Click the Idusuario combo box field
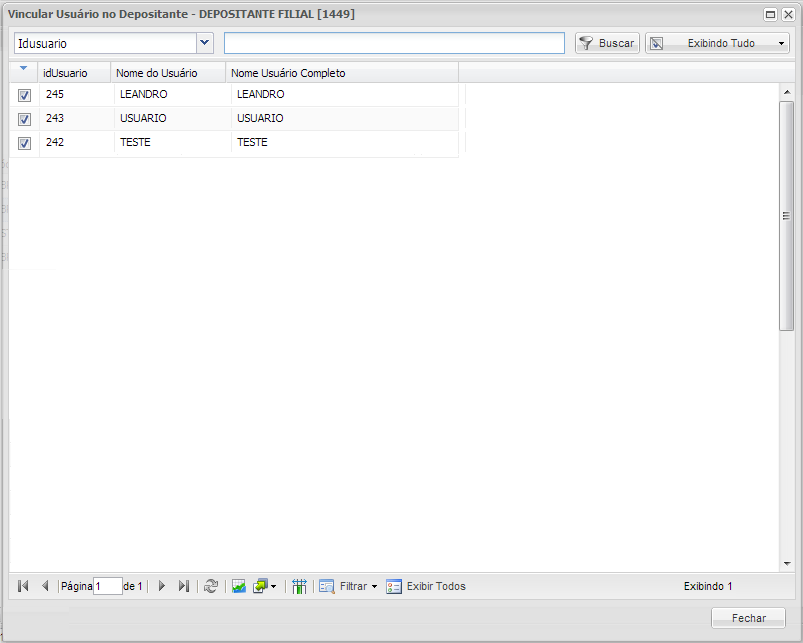 pos(105,43)
